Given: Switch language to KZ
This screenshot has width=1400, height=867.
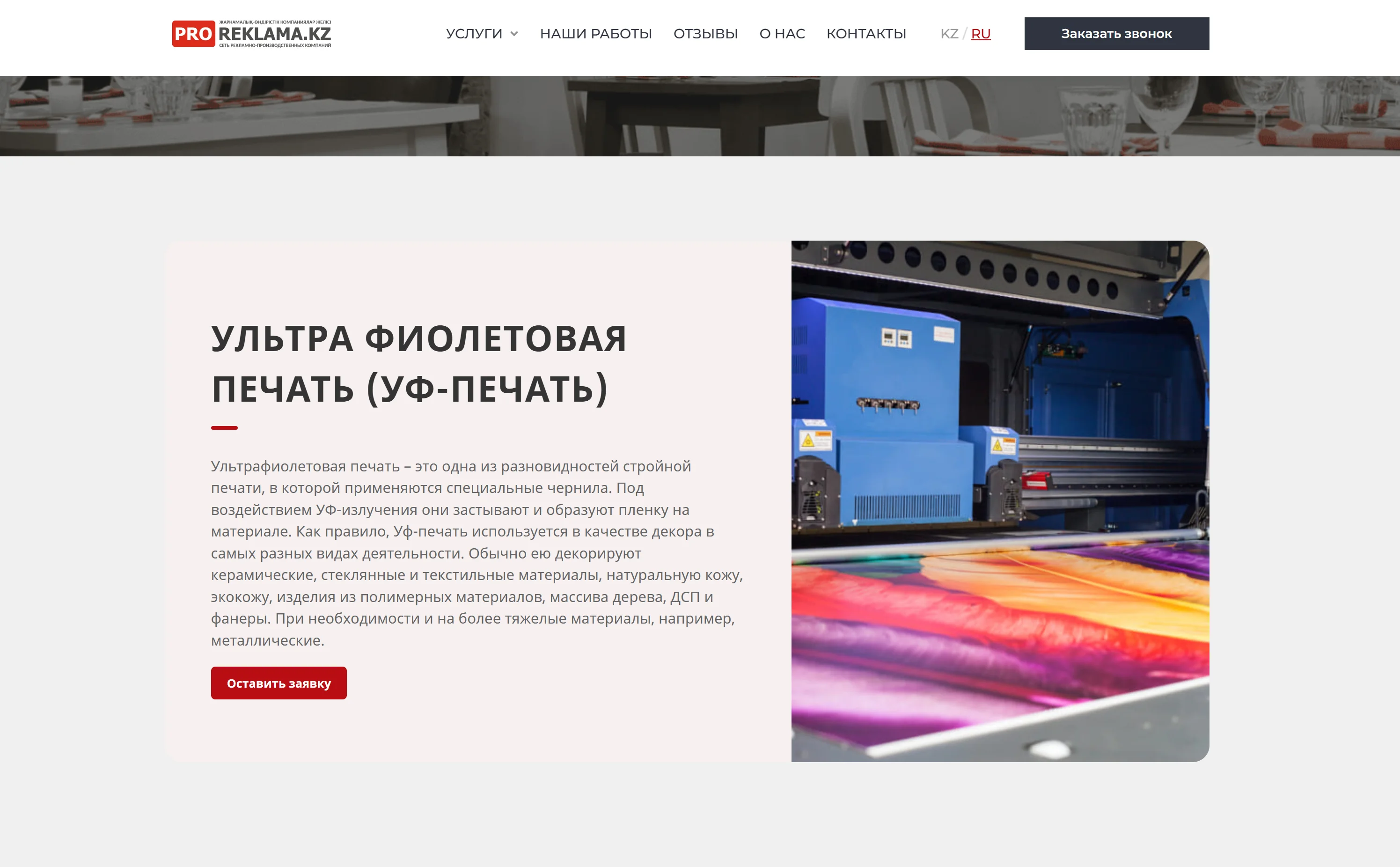Looking at the screenshot, I should (949, 34).
